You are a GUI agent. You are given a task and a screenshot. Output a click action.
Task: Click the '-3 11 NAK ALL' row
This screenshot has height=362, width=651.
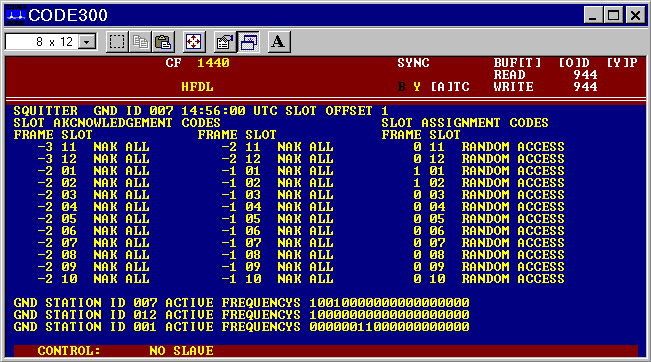pos(93,147)
